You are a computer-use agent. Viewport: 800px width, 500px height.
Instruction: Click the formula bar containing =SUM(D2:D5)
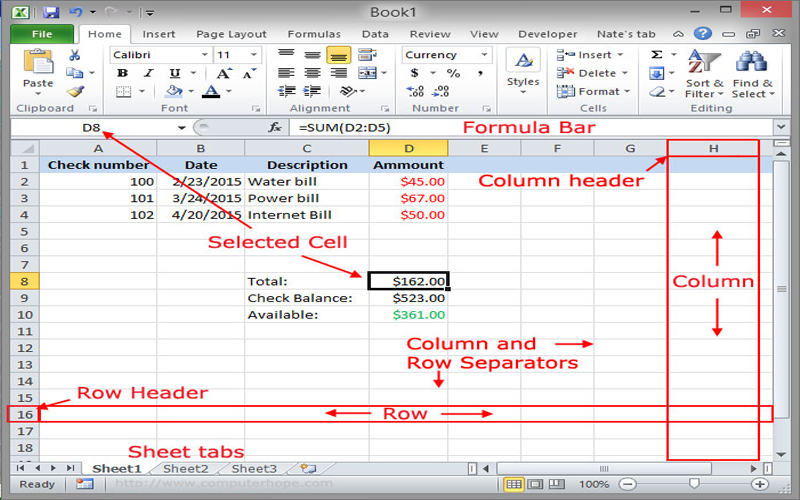click(x=531, y=128)
